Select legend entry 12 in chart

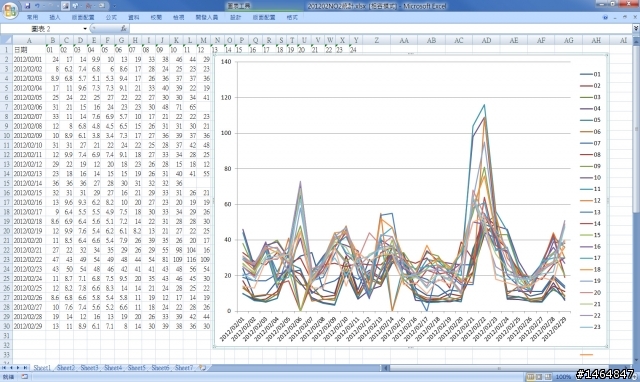pyautogui.click(x=590, y=200)
